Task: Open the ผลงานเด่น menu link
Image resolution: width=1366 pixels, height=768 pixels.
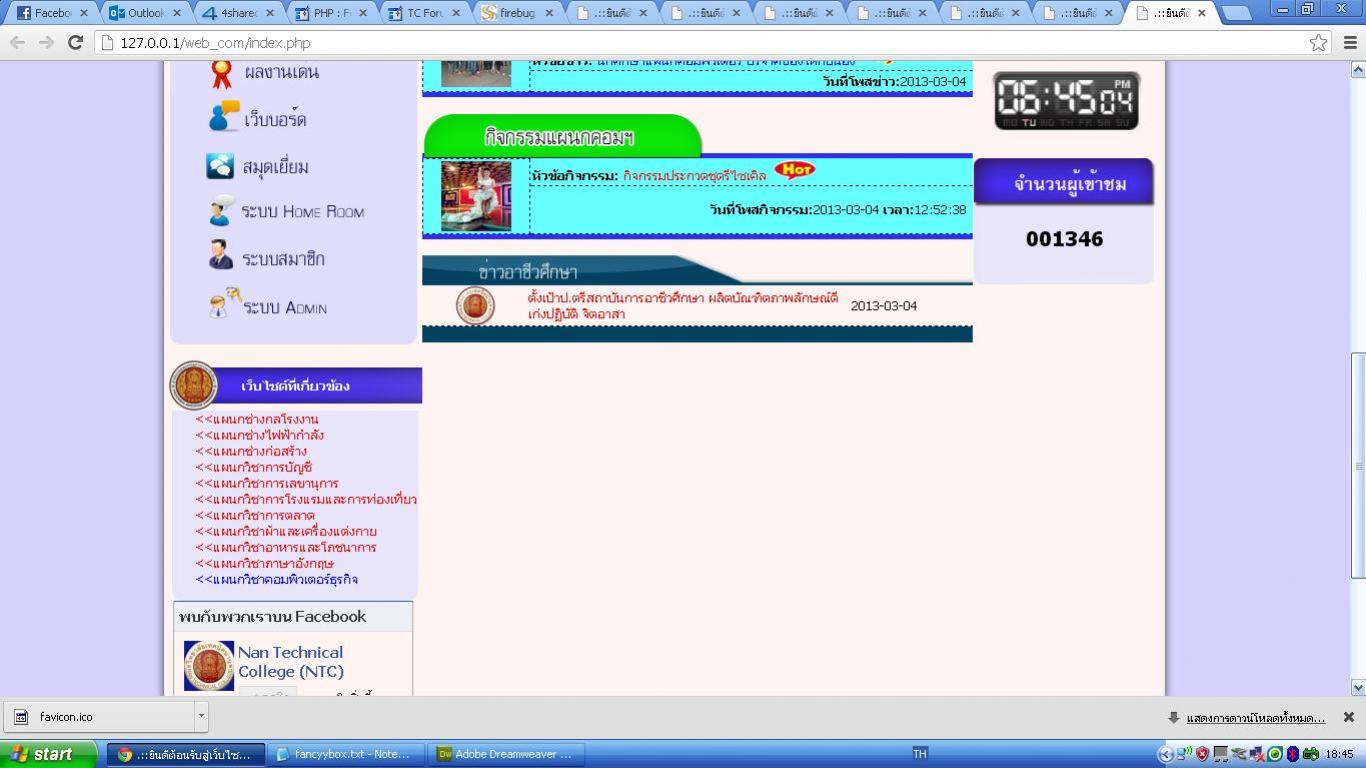Action: (282, 72)
